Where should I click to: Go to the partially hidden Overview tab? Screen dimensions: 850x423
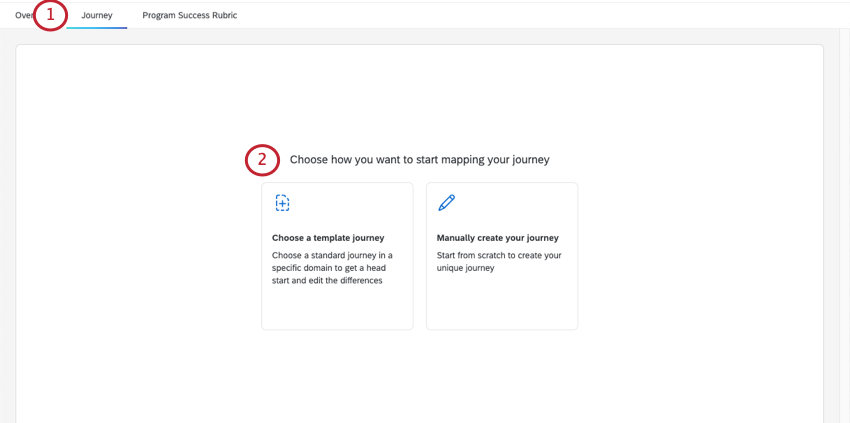click(x=23, y=16)
